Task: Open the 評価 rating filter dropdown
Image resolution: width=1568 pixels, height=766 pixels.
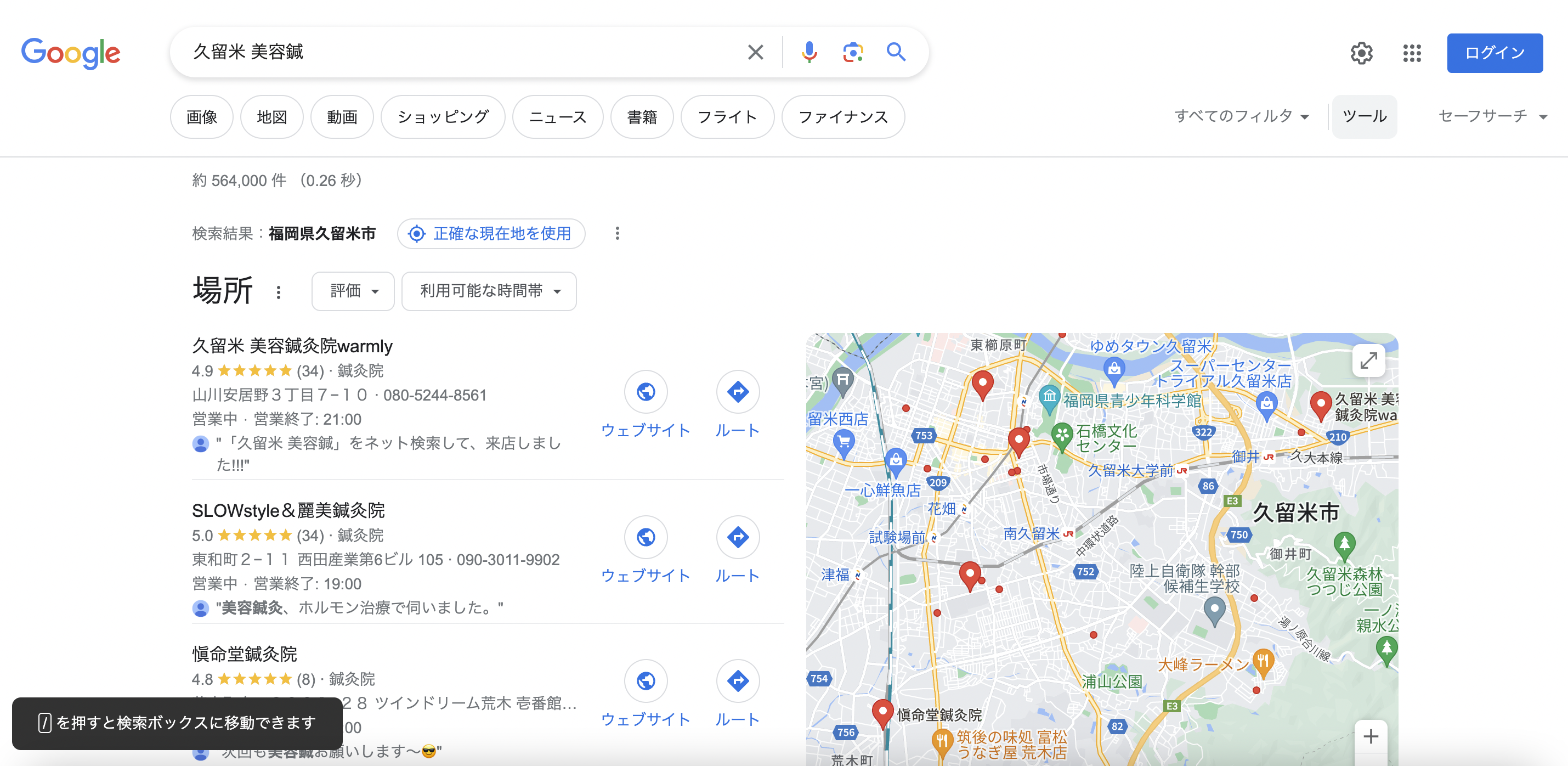Action: click(x=353, y=291)
